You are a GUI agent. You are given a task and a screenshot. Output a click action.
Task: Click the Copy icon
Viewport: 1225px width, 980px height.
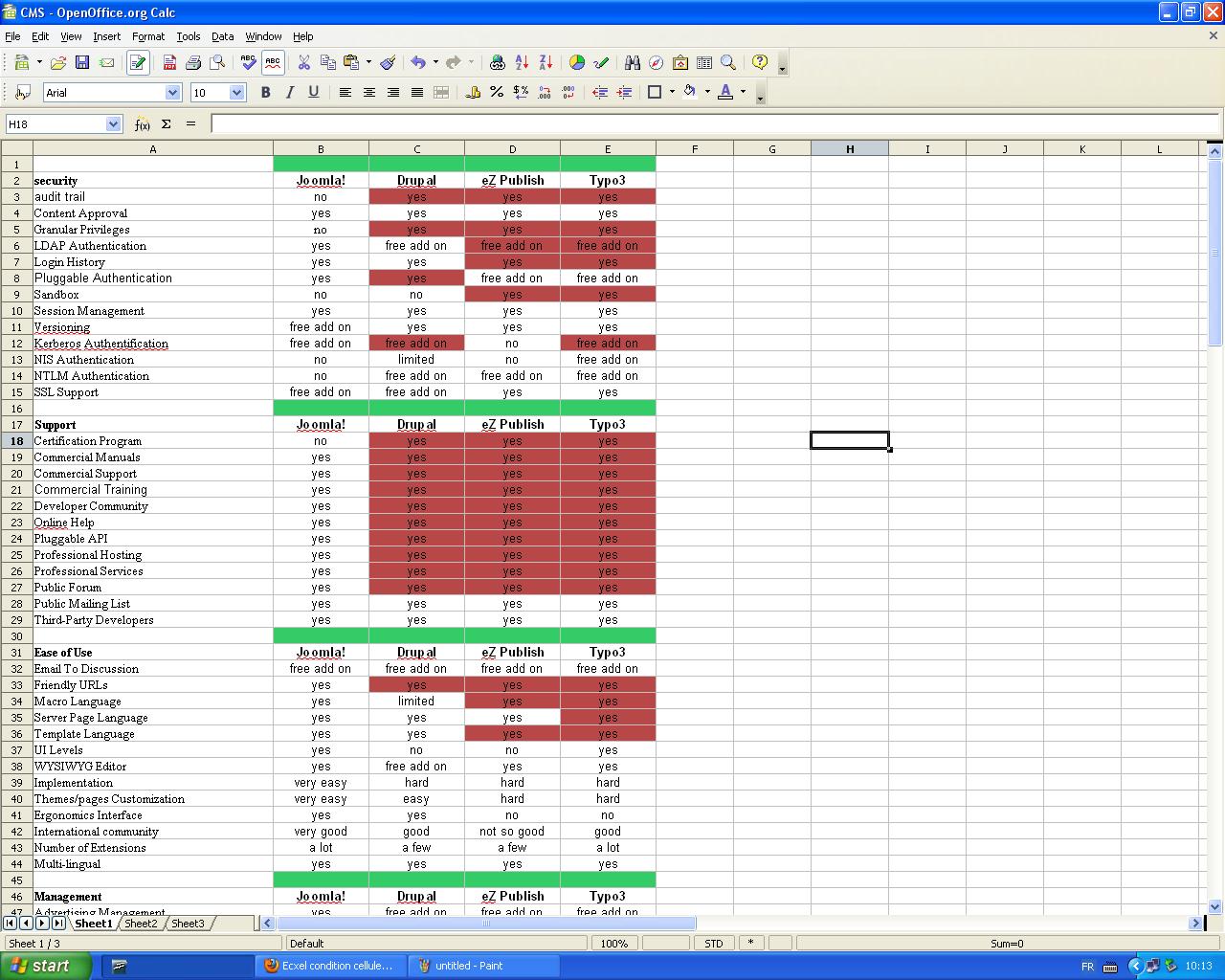click(328, 62)
